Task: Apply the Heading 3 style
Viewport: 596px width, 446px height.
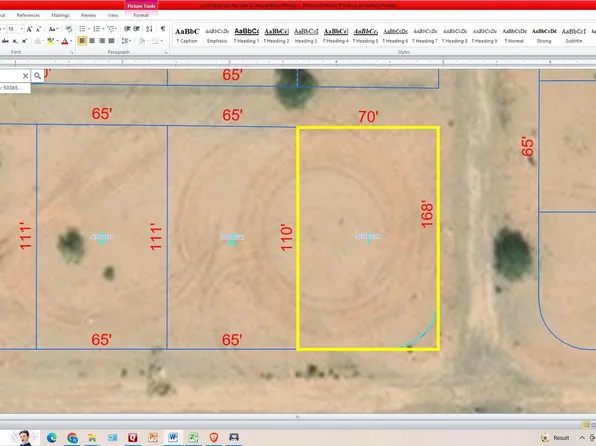Action: tap(306, 35)
